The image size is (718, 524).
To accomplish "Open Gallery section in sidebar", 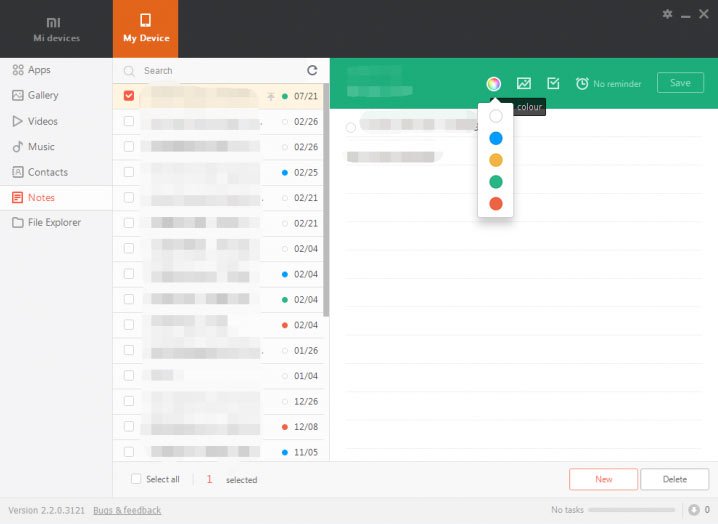I will pyautogui.click(x=56, y=95).
